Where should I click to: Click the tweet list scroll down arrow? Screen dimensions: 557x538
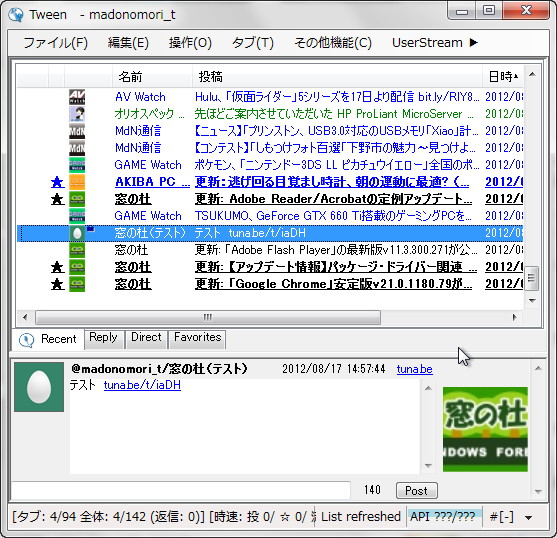pos(532,300)
